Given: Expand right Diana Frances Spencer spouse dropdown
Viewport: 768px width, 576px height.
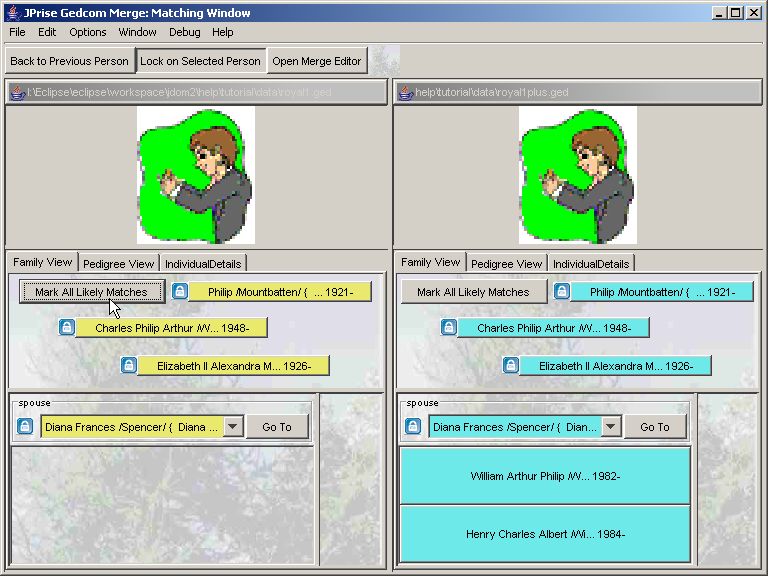Looking at the screenshot, I should tap(610, 427).
